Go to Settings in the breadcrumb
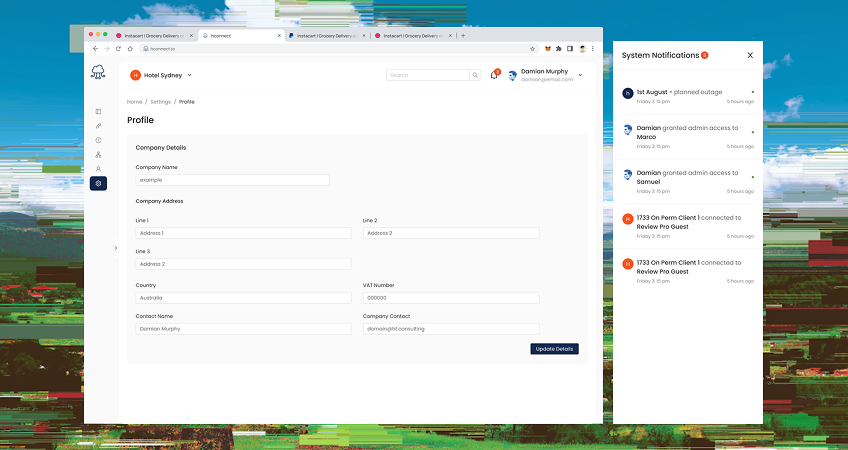 [161, 102]
